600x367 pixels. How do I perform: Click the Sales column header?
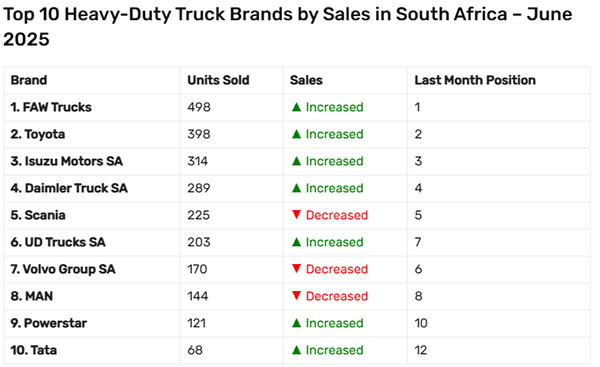click(306, 80)
